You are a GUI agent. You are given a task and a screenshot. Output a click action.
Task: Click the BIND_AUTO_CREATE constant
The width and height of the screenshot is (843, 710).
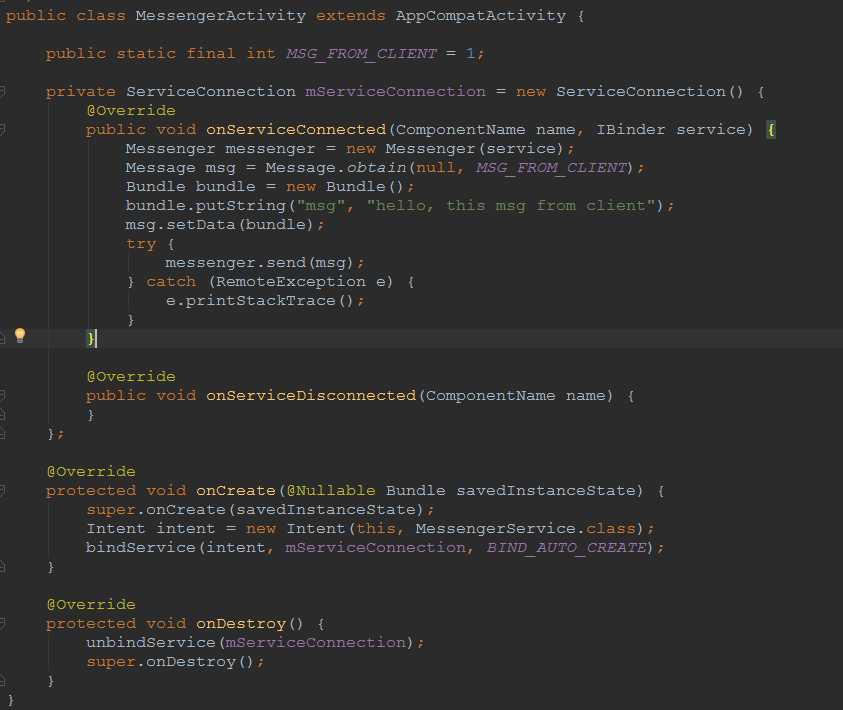(566, 547)
